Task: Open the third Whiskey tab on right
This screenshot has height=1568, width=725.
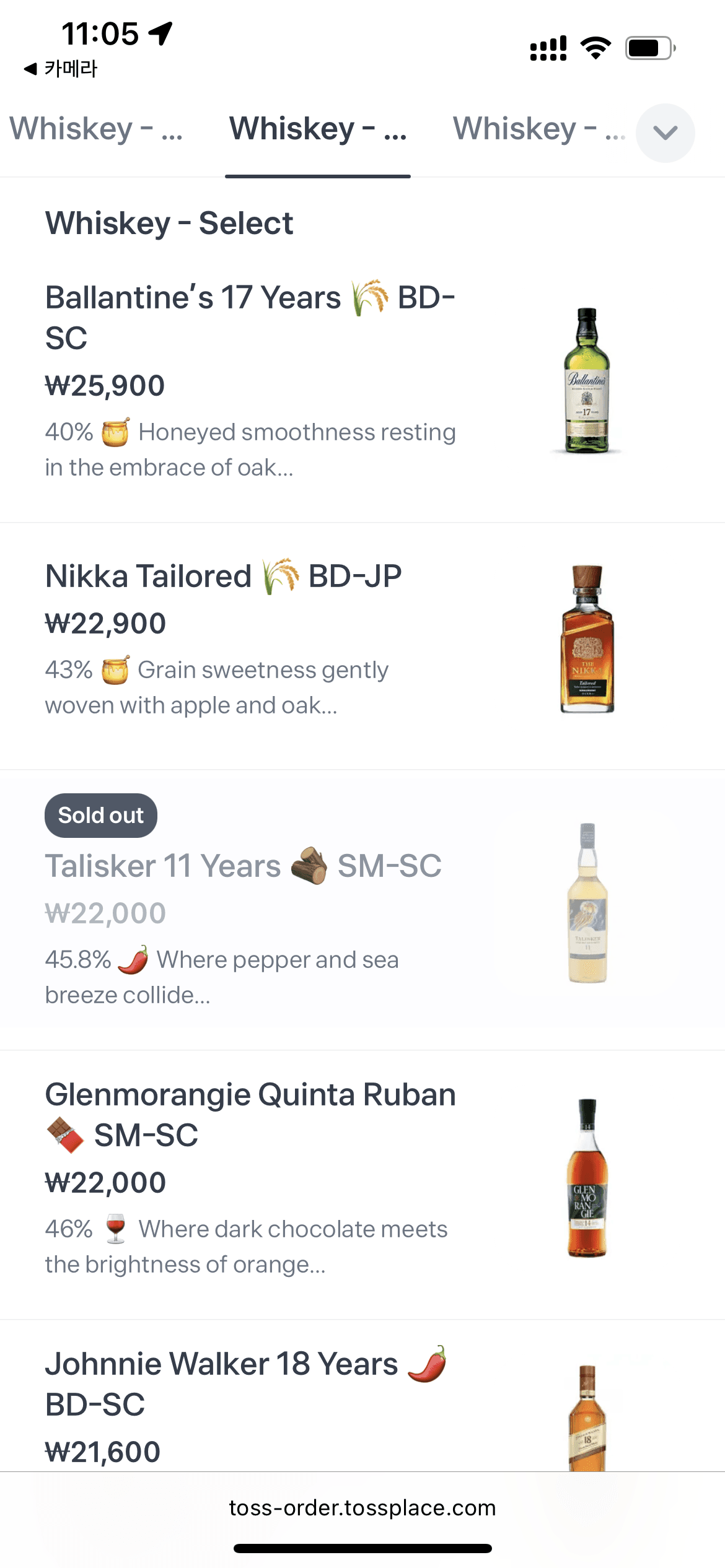Action: (x=538, y=129)
